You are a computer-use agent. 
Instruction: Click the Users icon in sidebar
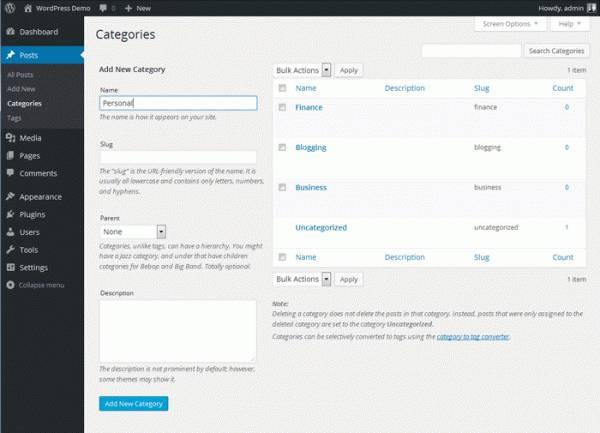(x=10, y=232)
